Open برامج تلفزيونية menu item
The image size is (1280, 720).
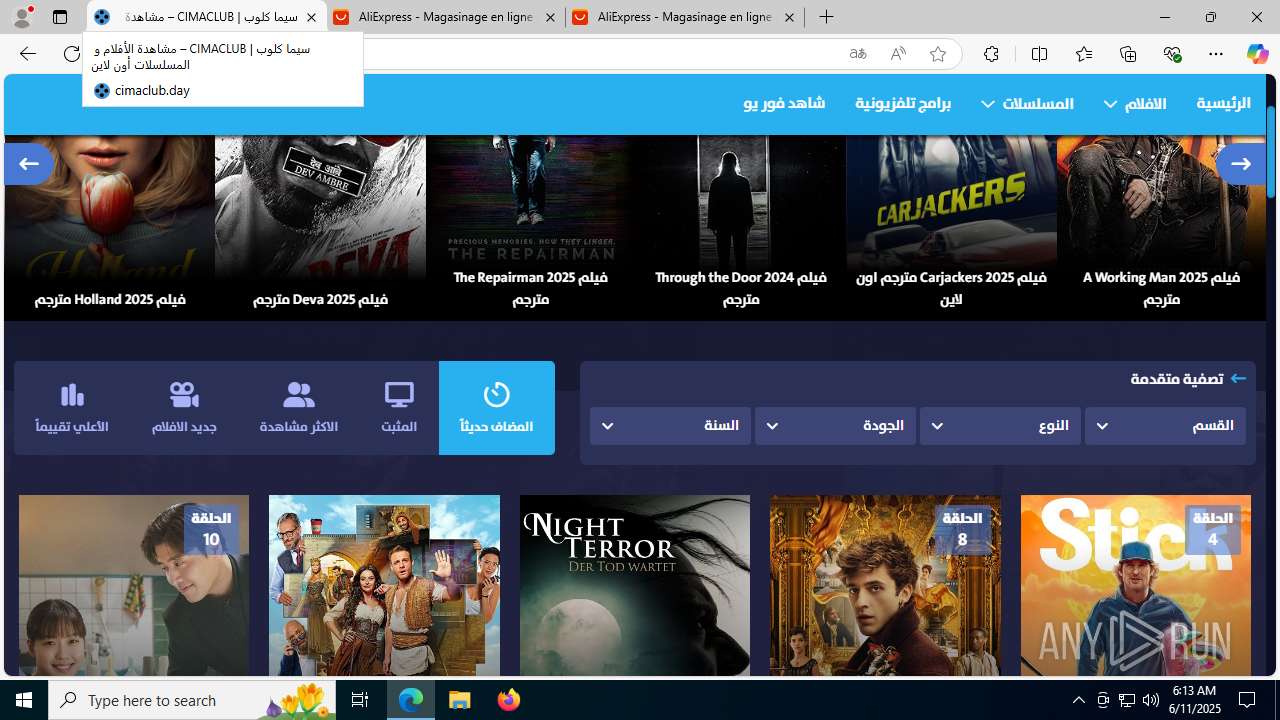click(x=903, y=103)
